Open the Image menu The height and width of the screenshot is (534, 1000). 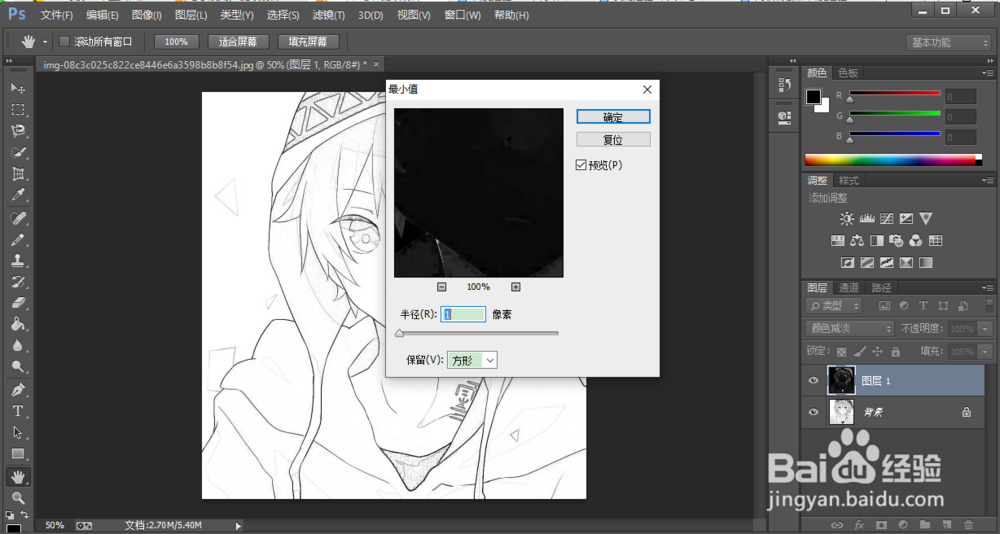(x=146, y=15)
